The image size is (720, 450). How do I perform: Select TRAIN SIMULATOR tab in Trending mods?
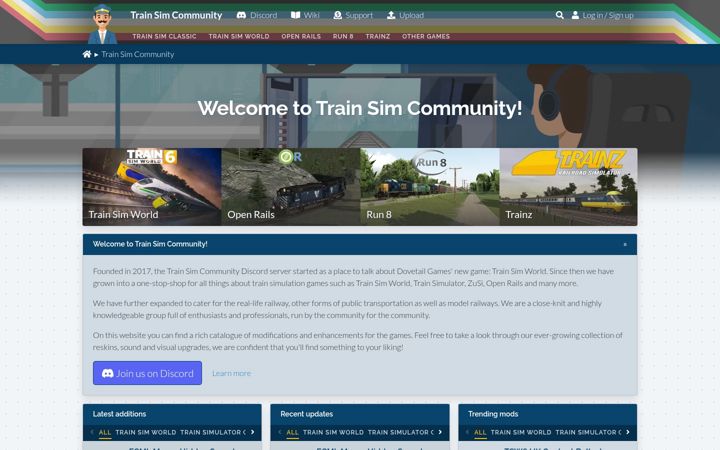pyautogui.click(x=586, y=432)
